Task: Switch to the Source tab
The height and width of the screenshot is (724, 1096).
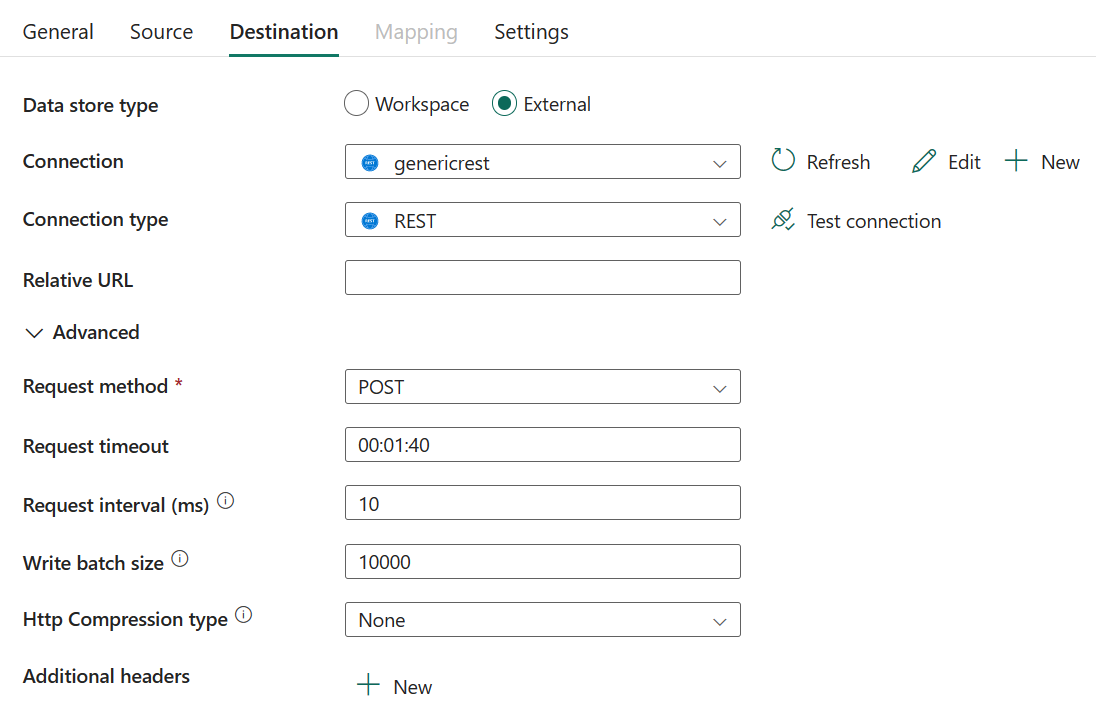Action: coord(161,32)
